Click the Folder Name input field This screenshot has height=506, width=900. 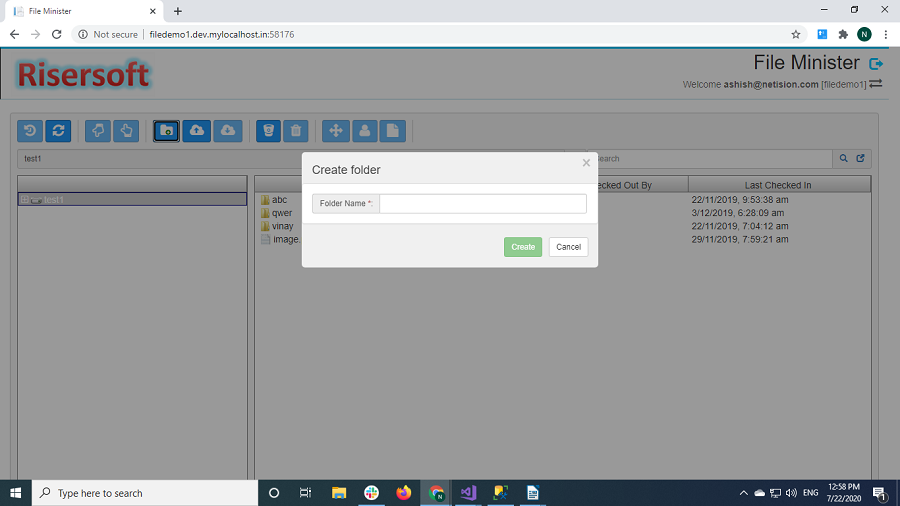tap(482, 204)
